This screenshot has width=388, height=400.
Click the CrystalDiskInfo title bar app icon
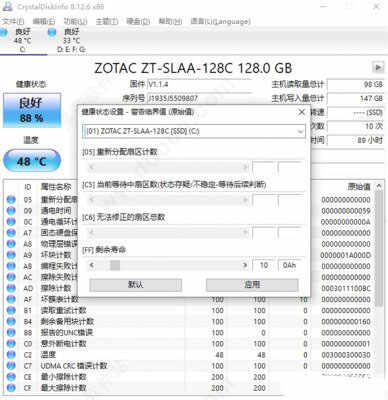pos(7,6)
